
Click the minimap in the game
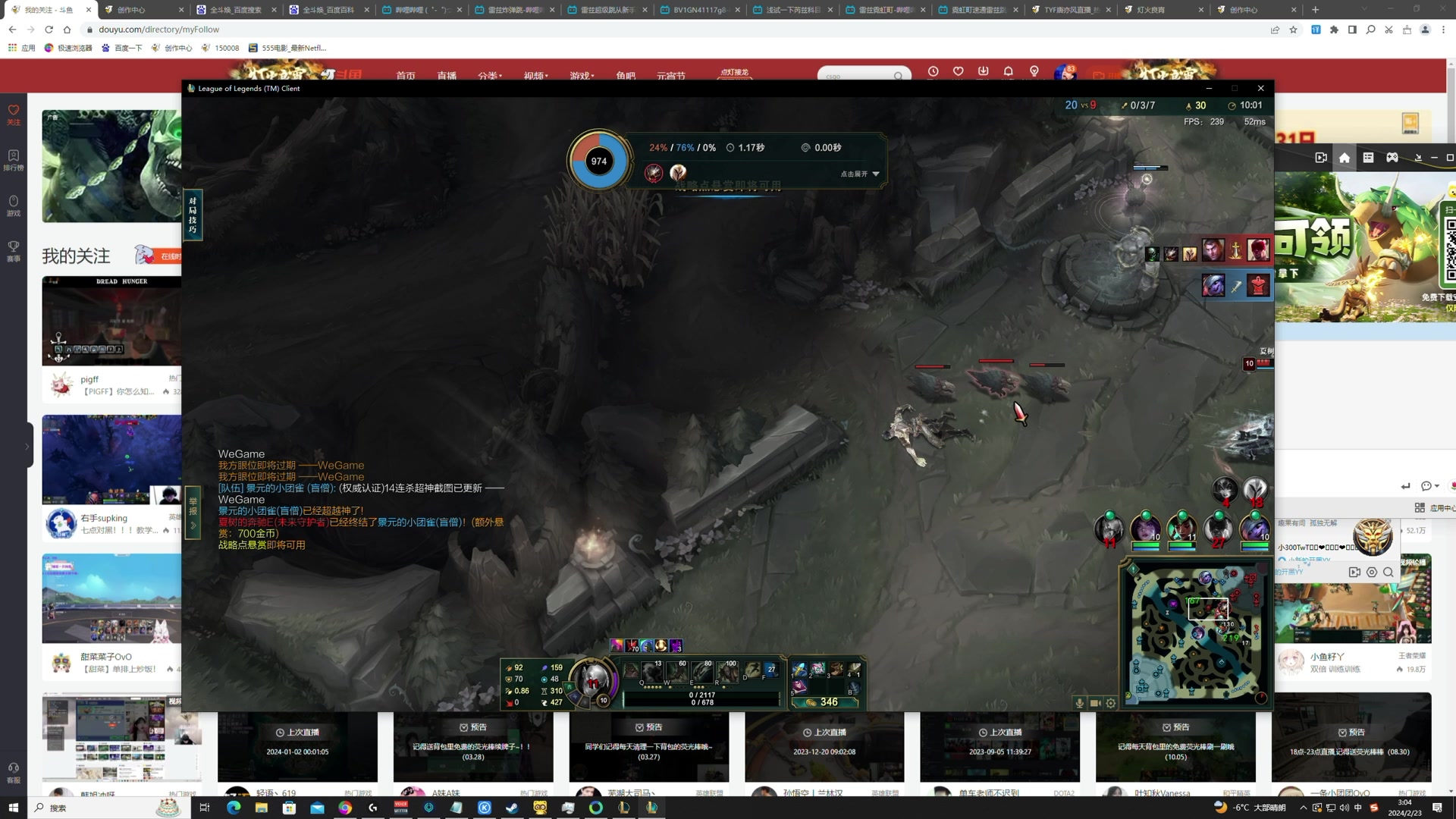(1196, 633)
